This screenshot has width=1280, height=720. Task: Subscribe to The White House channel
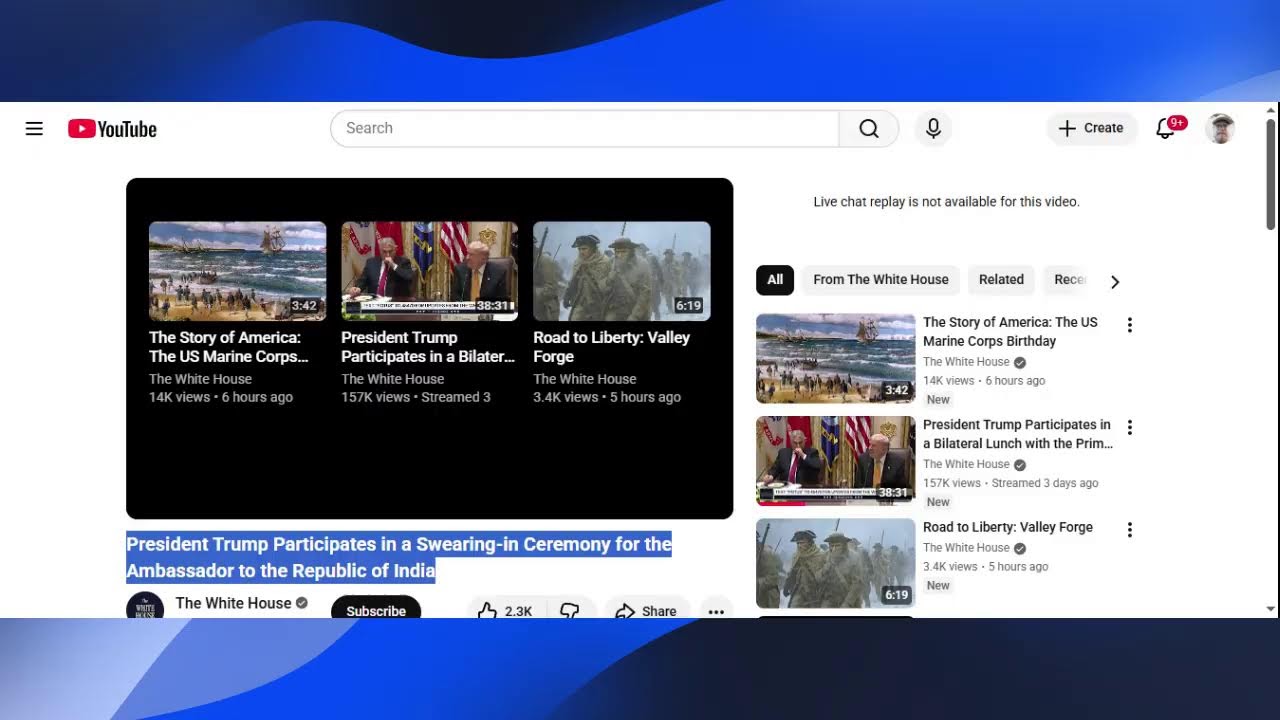click(376, 608)
